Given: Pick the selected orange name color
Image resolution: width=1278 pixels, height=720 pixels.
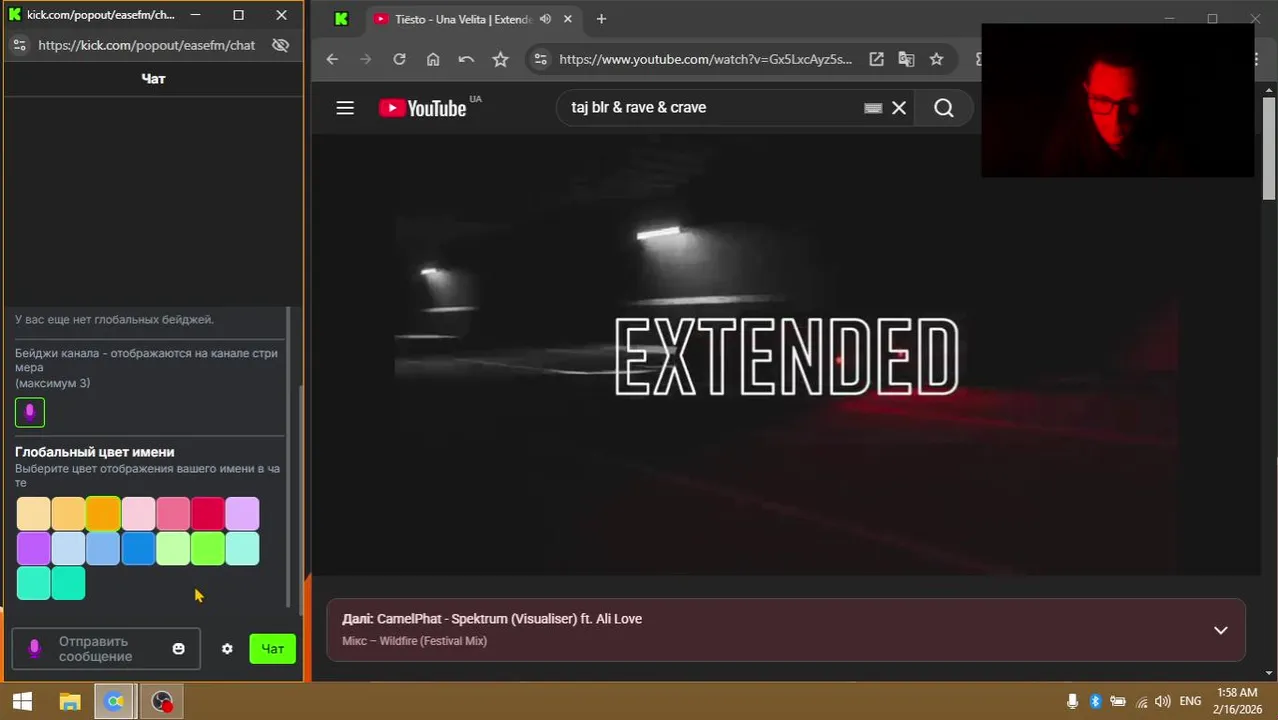Looking at the screenshot, I should click(x=103, y=514).
